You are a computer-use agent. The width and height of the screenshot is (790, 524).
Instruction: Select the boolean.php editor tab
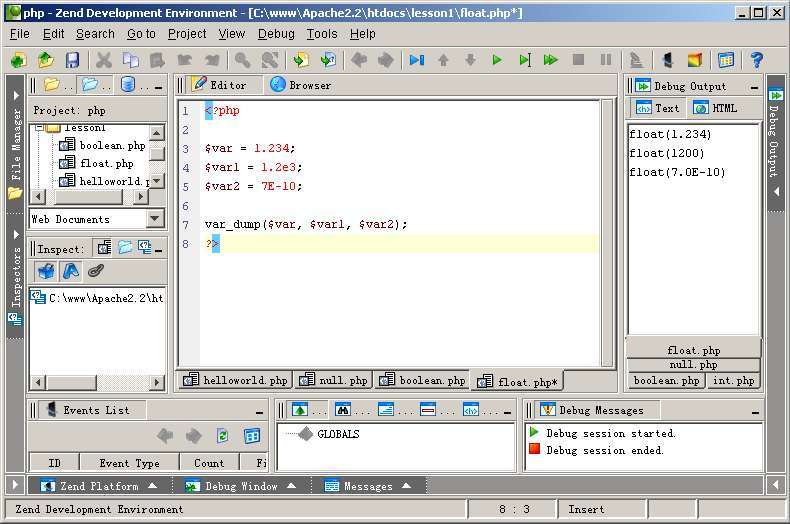click(x=422, y=380)
